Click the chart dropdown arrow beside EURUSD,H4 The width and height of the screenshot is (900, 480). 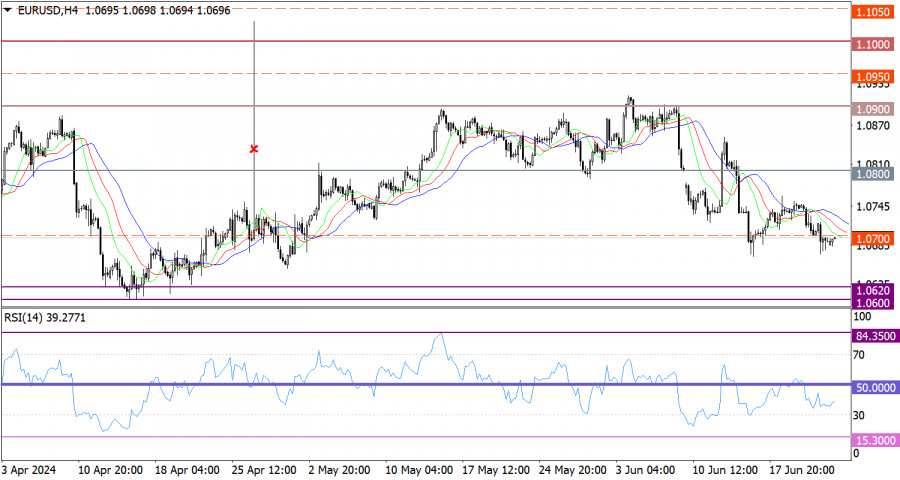(x=7, y=10)
